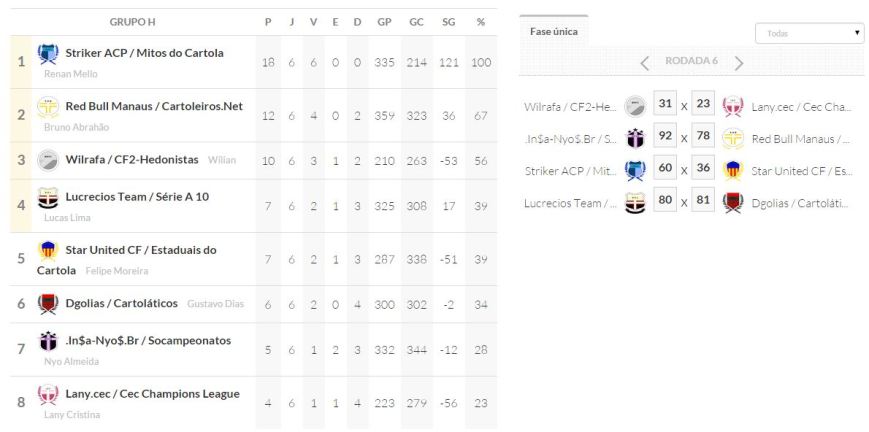Click the .In$a-Nyo$.Br crest in standings
869x432 pixels.
click(48, 341)
